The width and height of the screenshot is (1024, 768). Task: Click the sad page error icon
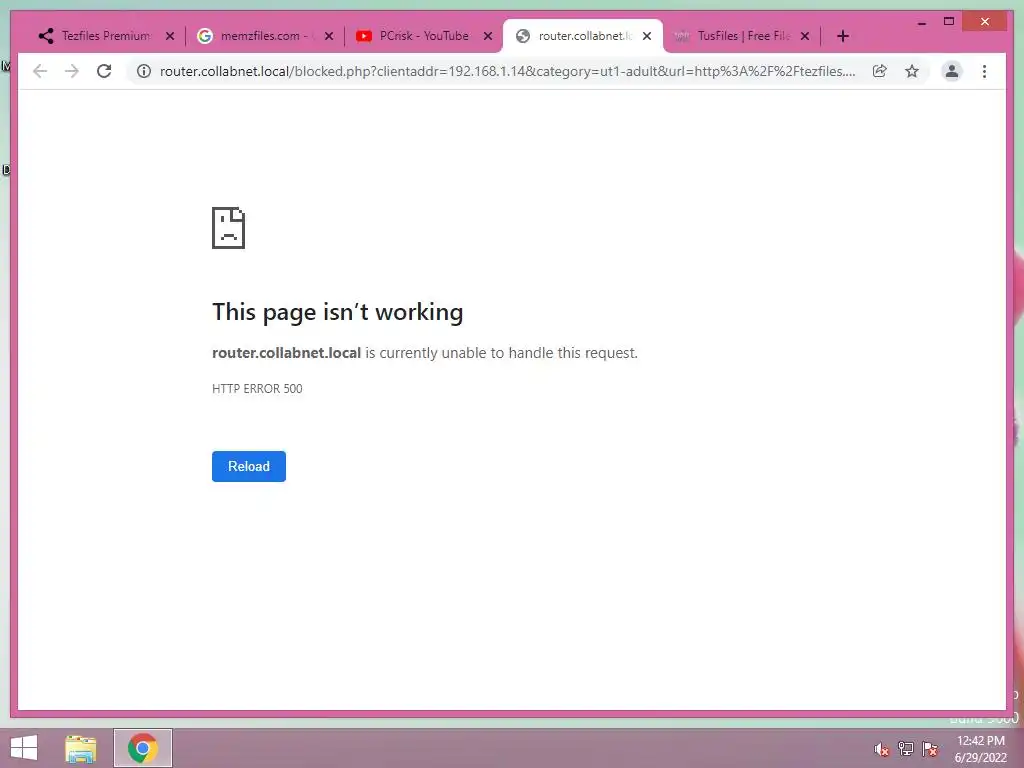click(x=229, y=228)
